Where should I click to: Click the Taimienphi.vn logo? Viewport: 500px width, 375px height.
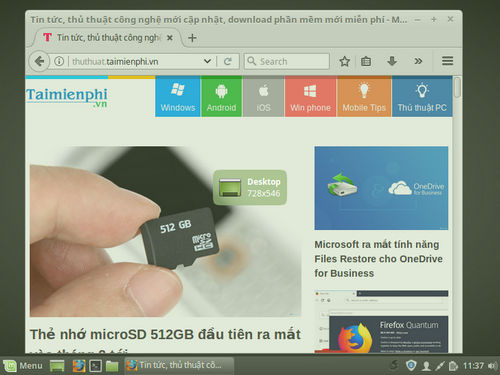click(67, 98)
